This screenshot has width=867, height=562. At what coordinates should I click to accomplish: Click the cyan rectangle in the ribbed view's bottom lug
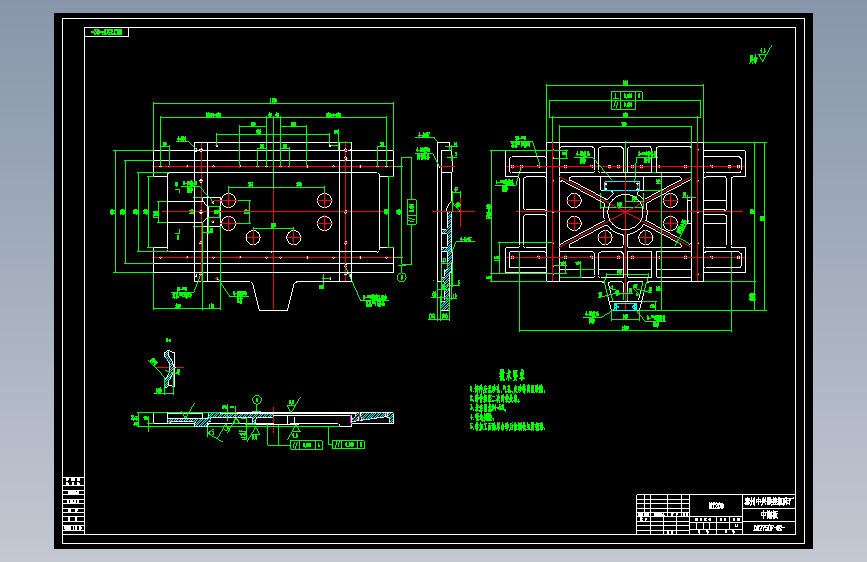(625, 306)
